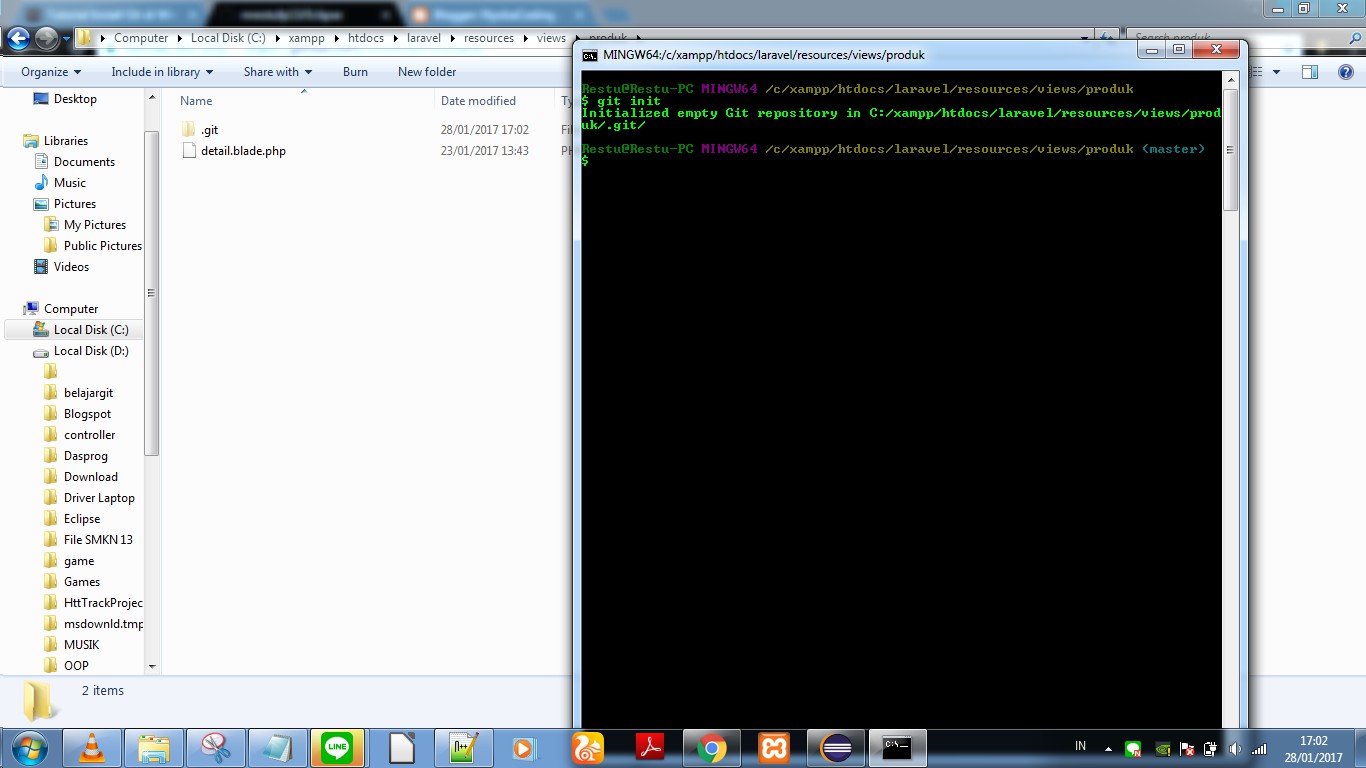Open NVIDIA icon in system tray
The width and height of the screenshot is (1366, 768).
1162,748
